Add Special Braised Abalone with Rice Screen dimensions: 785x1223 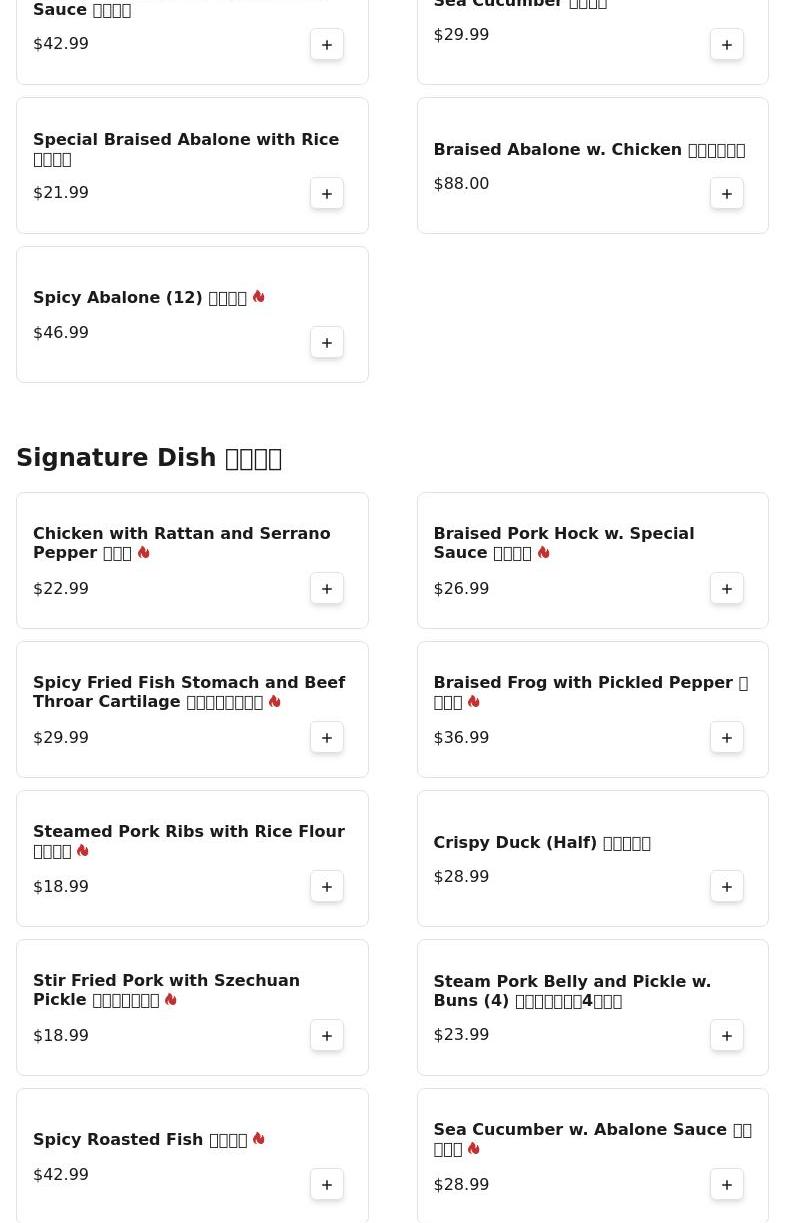[x=327, y=194]
